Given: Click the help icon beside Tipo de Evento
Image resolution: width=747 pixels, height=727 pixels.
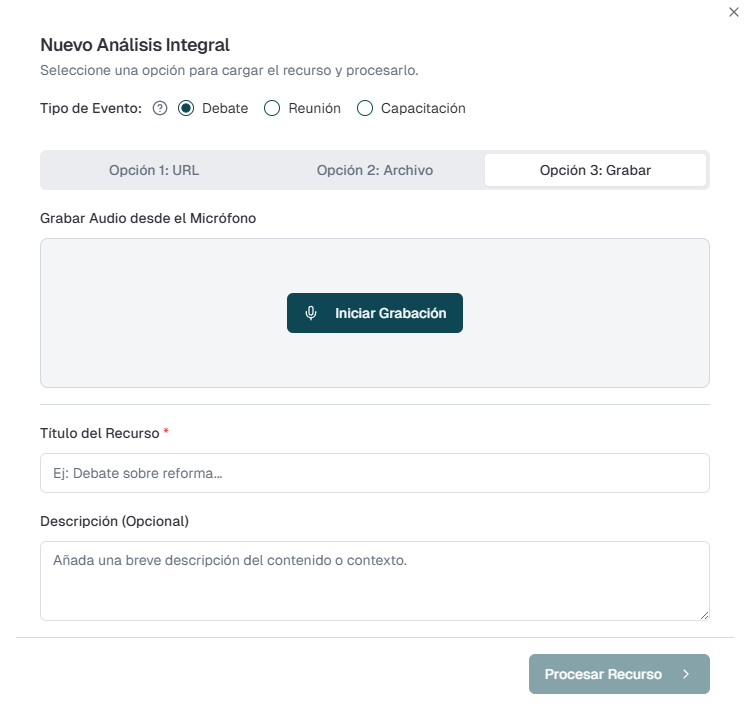Looking at the screenshot, I should click(x=160, y=108).
